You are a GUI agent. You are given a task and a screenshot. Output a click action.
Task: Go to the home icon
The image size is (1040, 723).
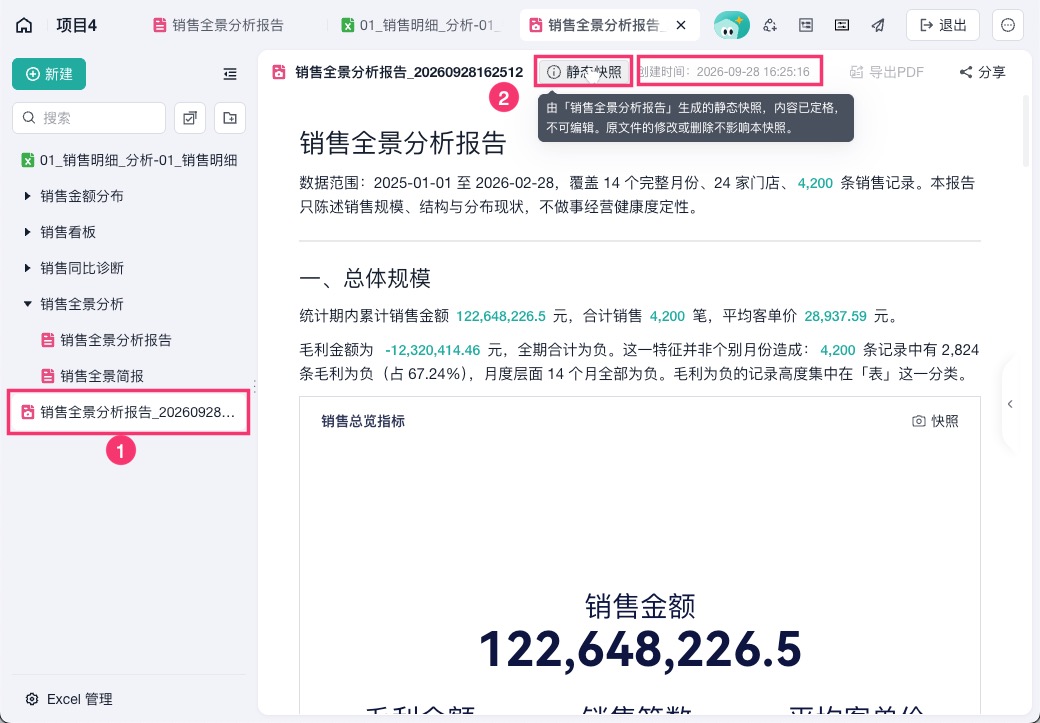[24, 26]
